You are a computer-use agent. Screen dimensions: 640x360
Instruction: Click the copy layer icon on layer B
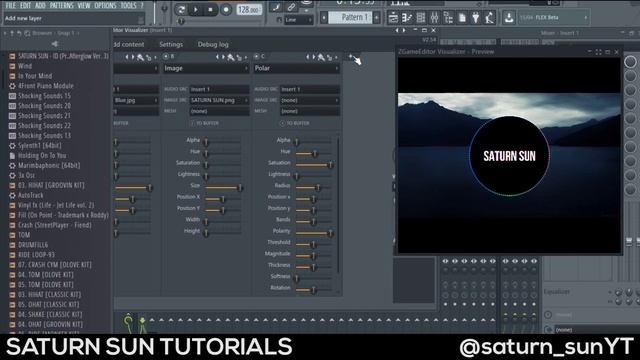239,58
